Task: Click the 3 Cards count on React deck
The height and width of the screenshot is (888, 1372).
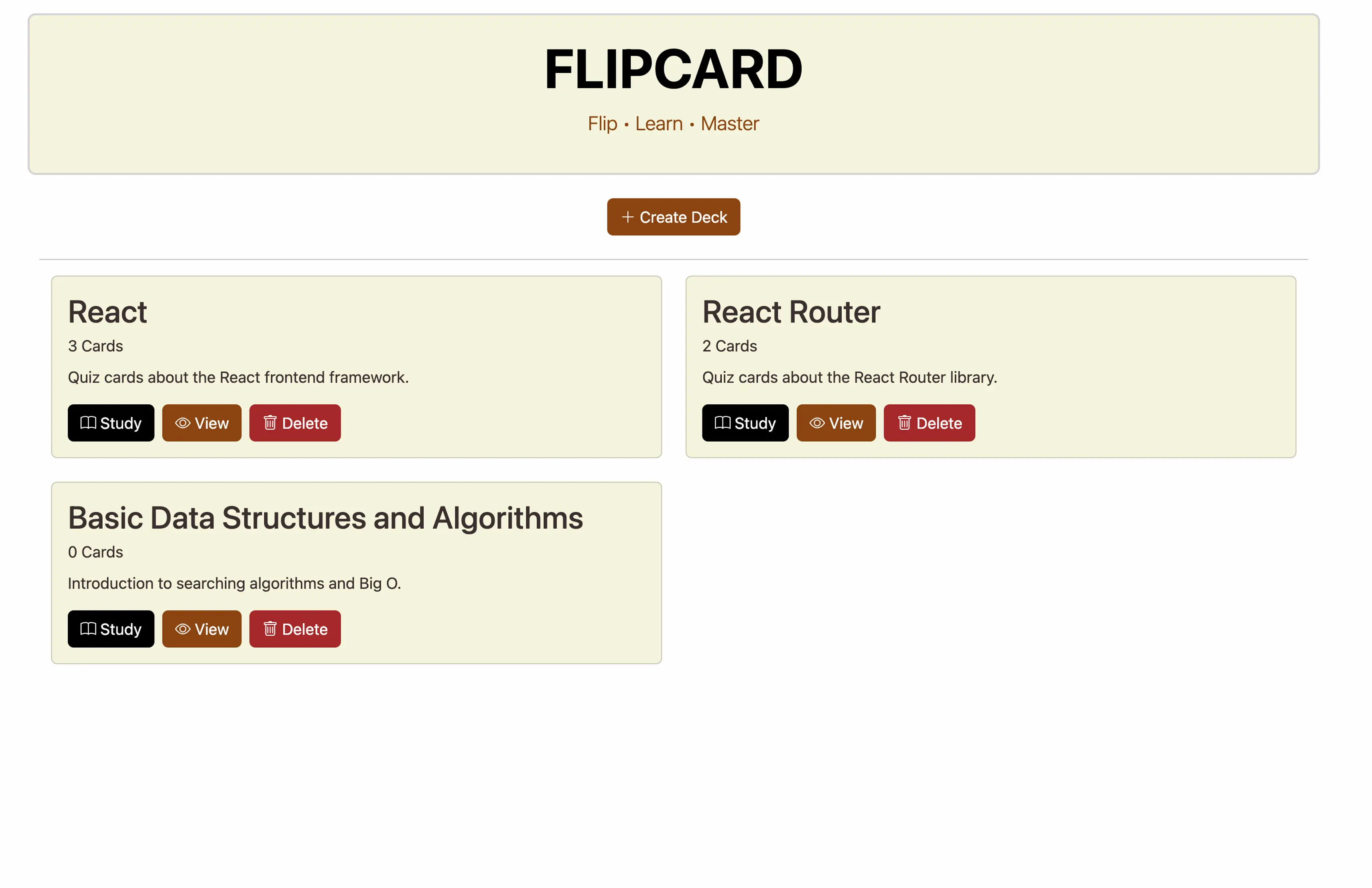Action: tap(96, 346)
